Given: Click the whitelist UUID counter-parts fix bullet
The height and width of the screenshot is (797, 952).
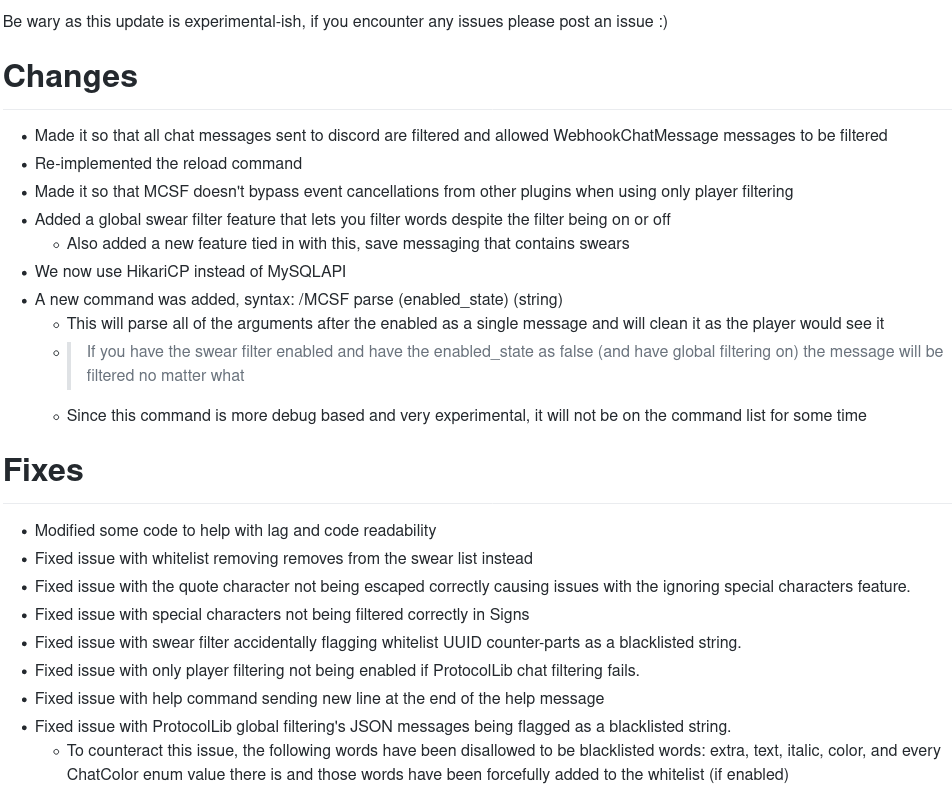Looking at the screenshot, I should pyautogui.click(x=387, y=643).
